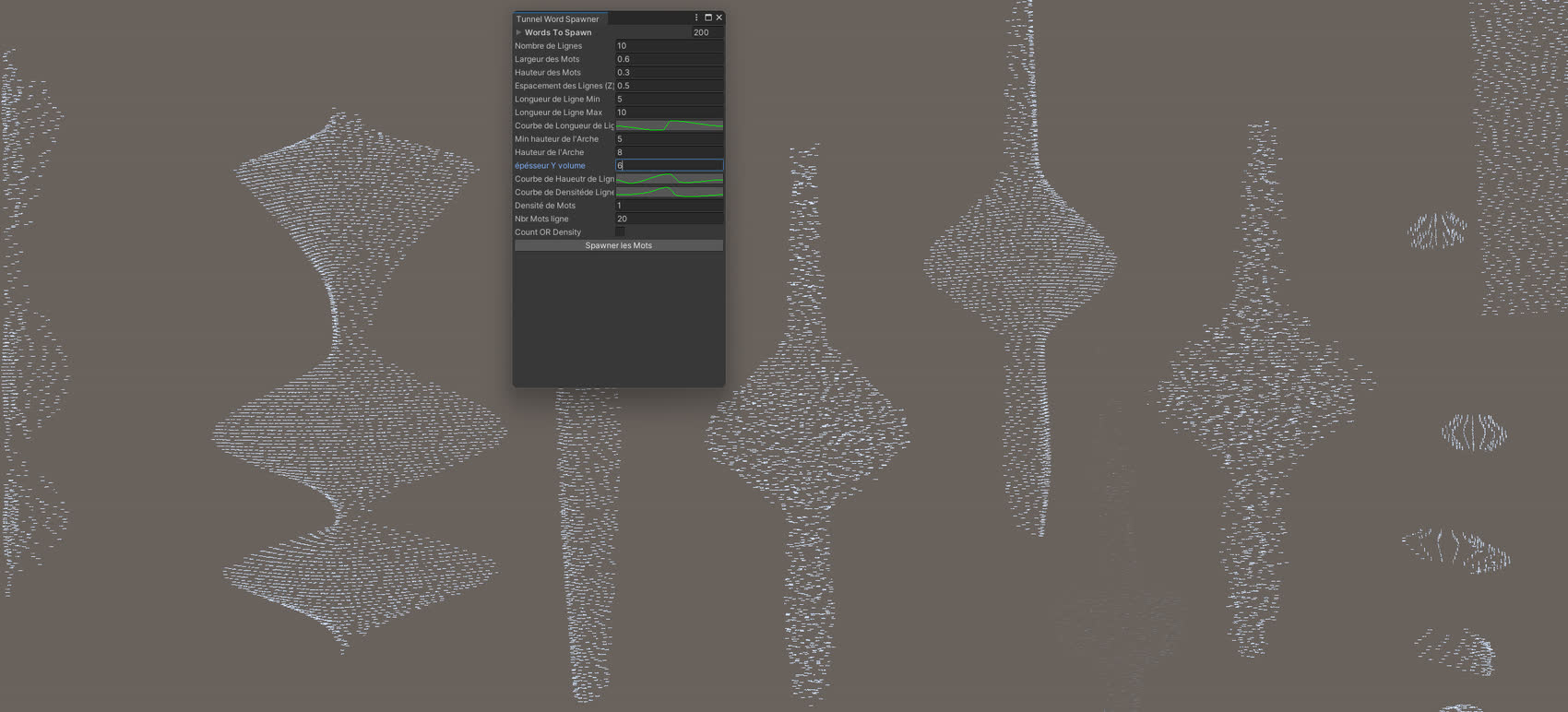Viewport: 1568px width, 712px height.
Task: Click the Nombre de Lignes label
Action: coord(548,46)
